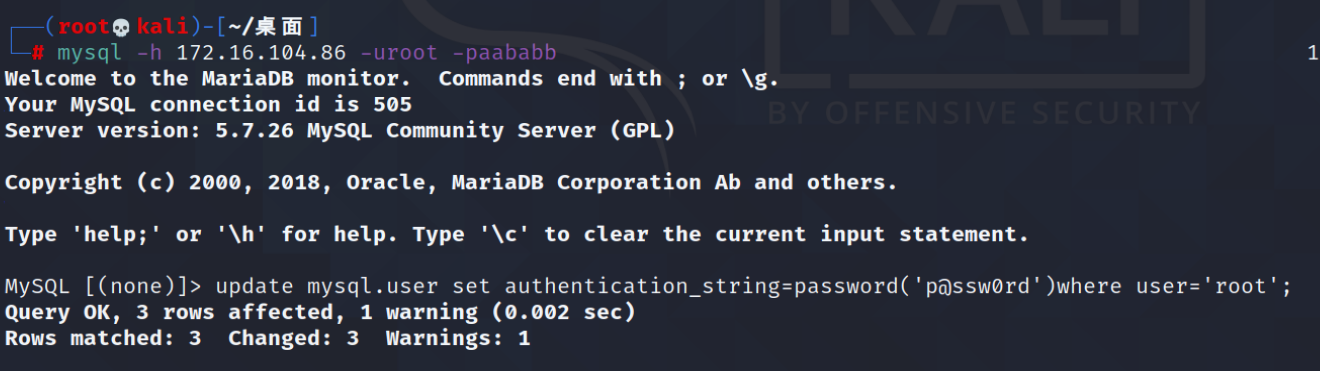
Task: Click the Warnings: 1 text
Action: pos(457,339)
